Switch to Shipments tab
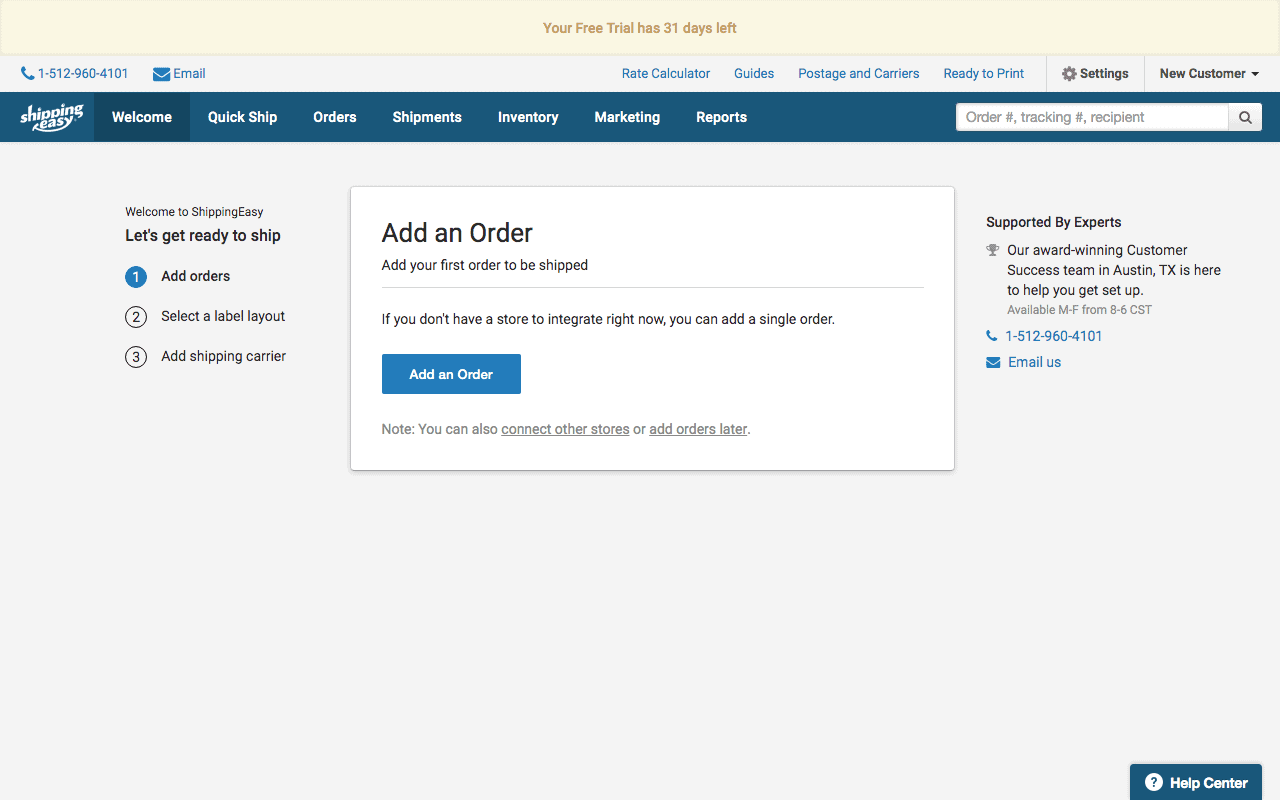Viewport: 1280px width, 800px height. coord(427,117)
